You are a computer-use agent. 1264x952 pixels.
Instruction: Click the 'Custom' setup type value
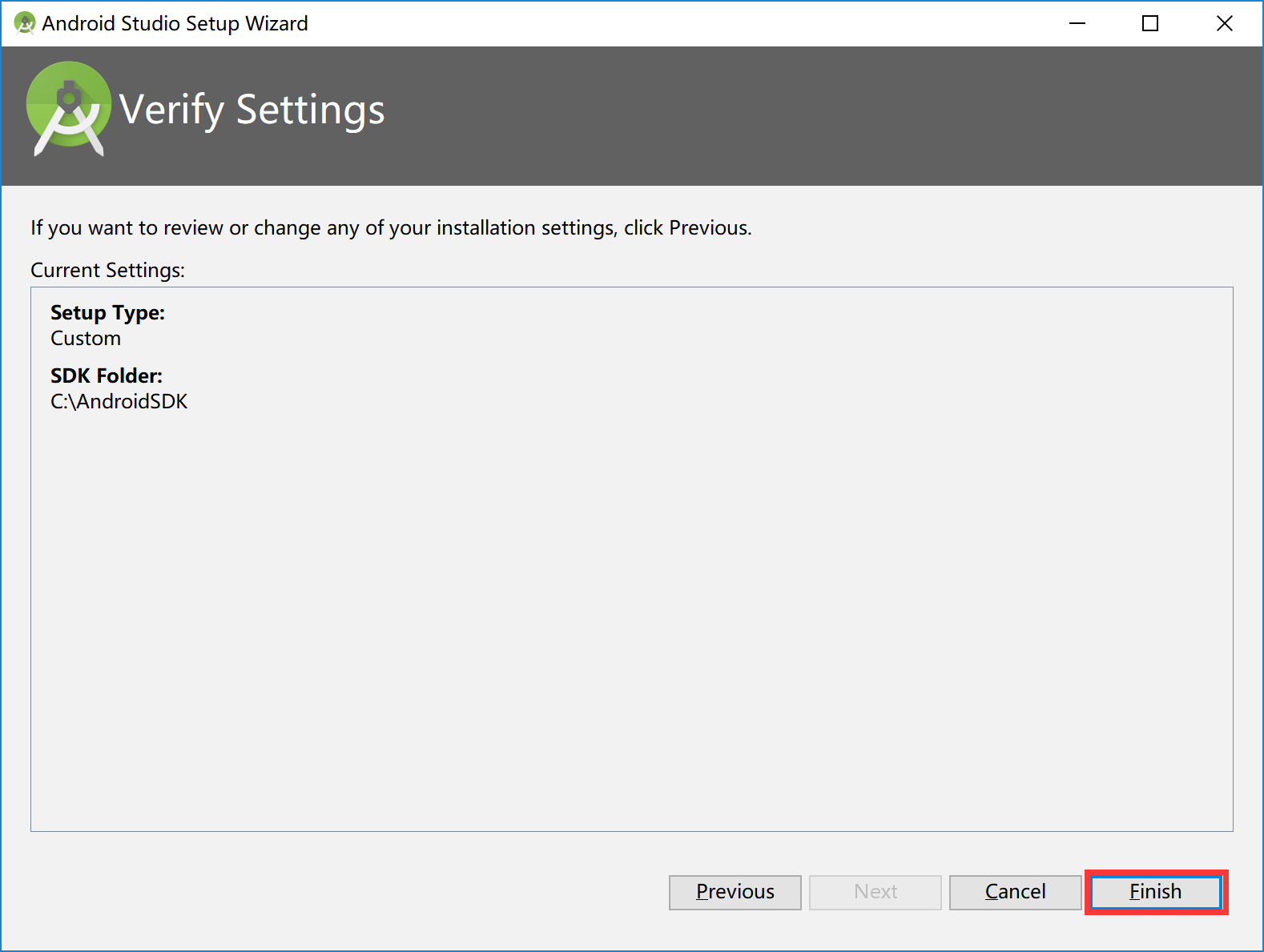[86, 338]
